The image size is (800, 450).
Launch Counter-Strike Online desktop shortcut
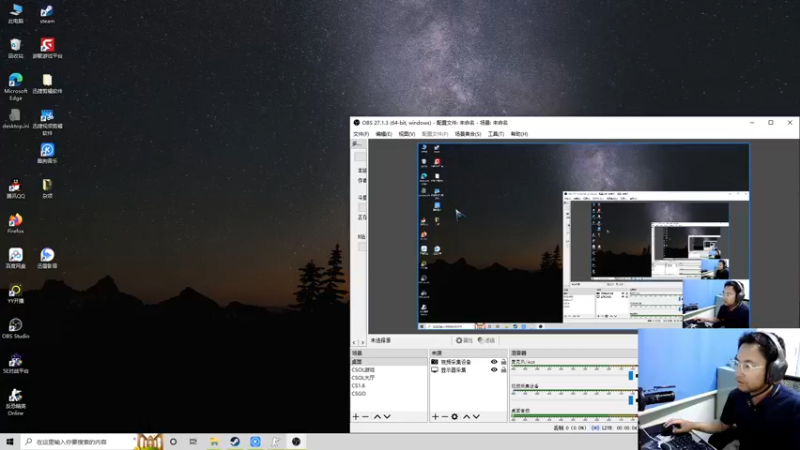pos(16,402)
